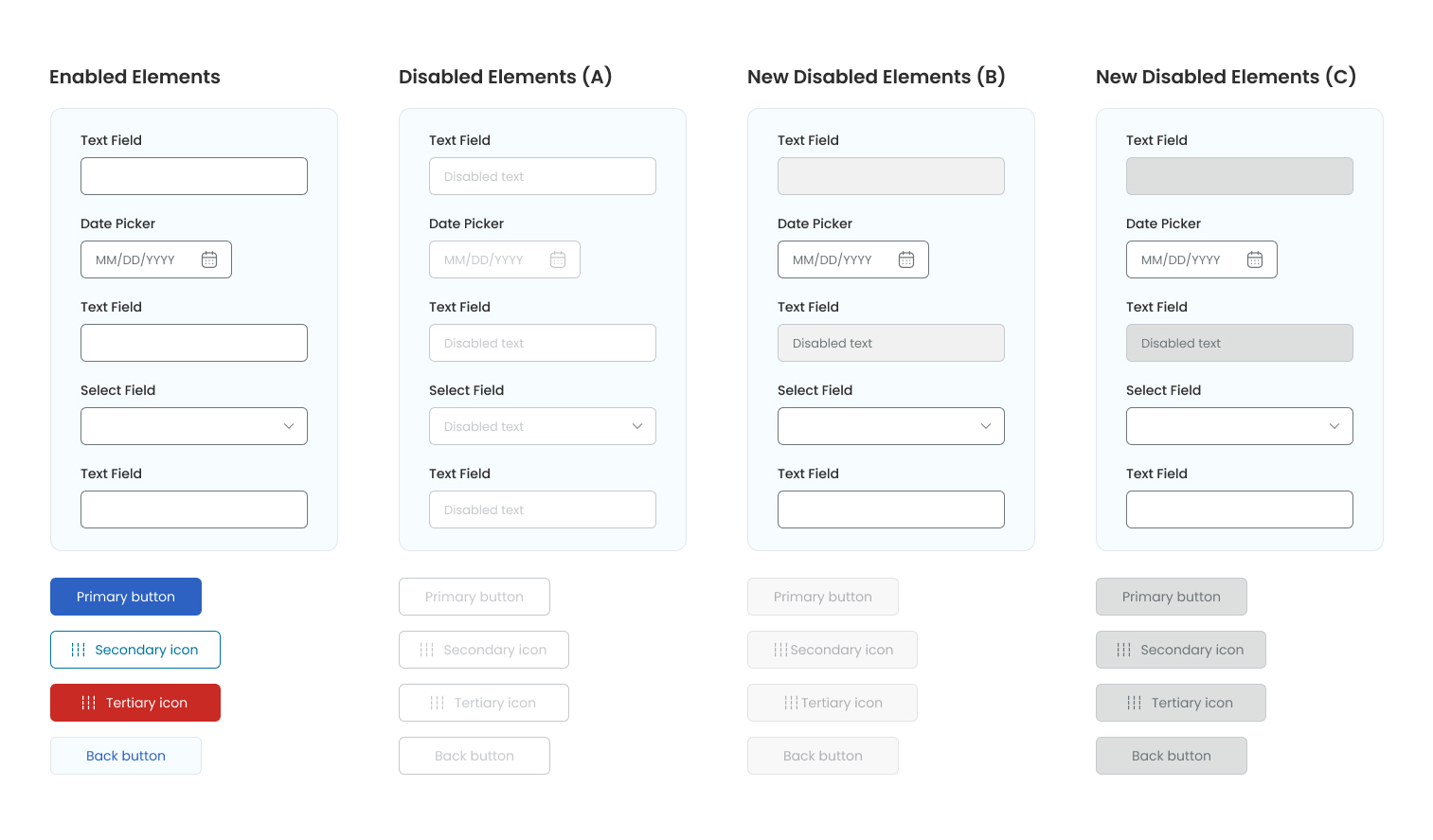Click sliders icon on red Tertiary icon button
This screenshot has height=840, width=1433.
click(x=89, y=703)
